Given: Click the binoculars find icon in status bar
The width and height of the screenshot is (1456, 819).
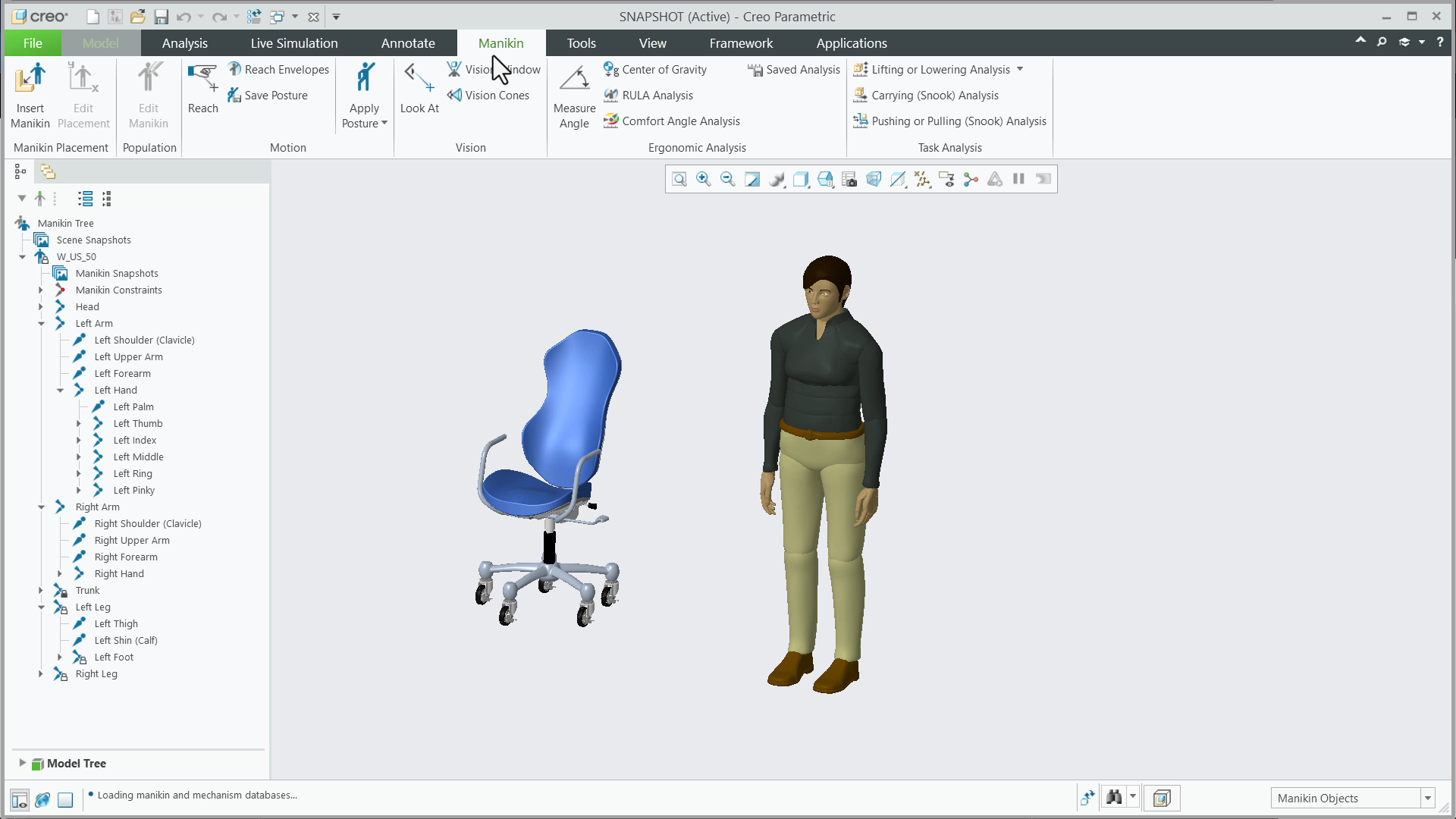Looking at the screenshot, I should point(1114,797).
